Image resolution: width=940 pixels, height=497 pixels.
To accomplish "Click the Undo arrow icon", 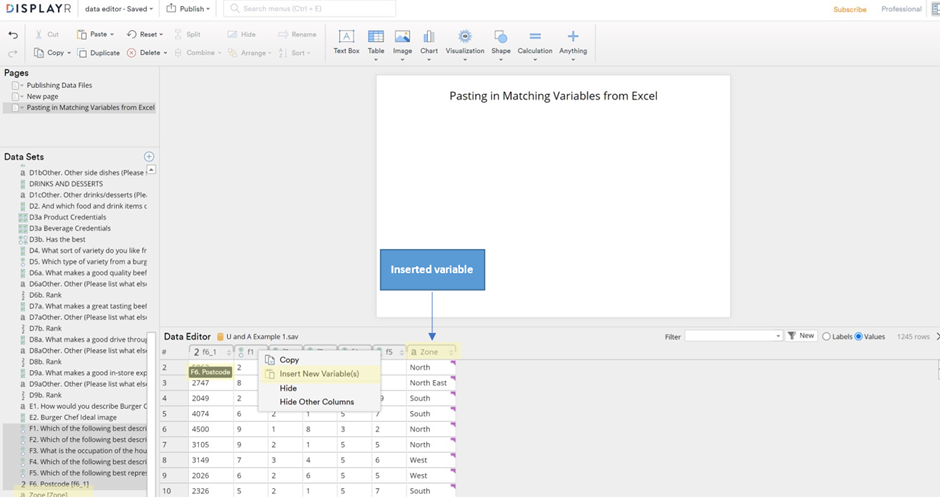I will (13, 35).
